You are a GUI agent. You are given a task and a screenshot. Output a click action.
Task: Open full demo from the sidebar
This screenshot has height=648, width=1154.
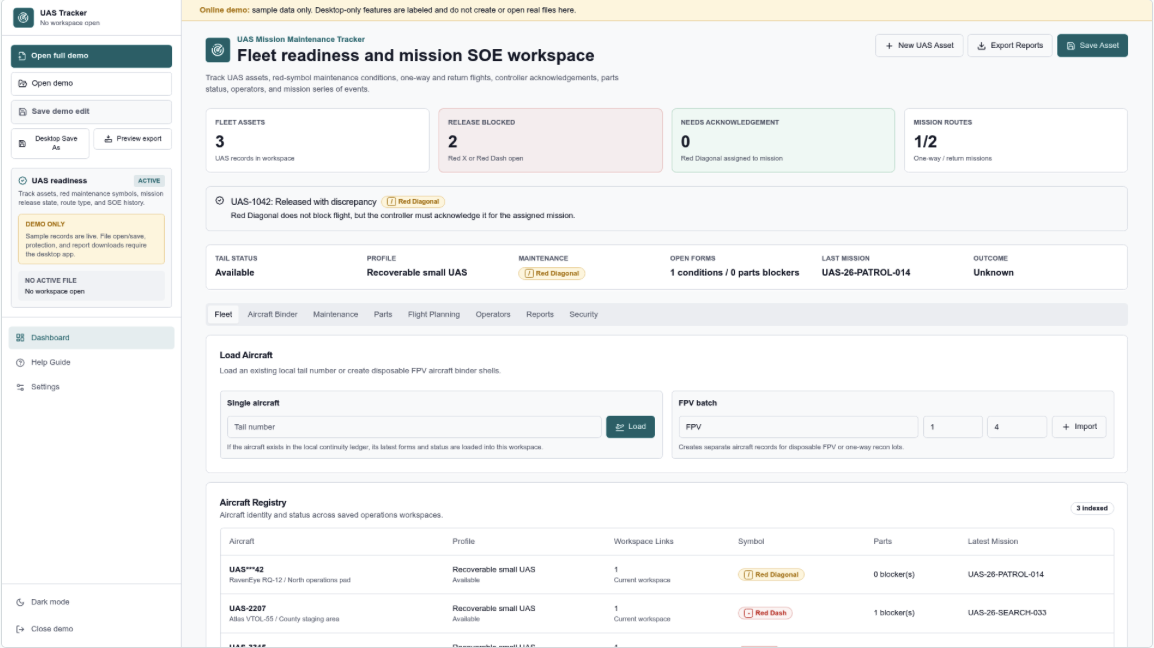[91, 56]
